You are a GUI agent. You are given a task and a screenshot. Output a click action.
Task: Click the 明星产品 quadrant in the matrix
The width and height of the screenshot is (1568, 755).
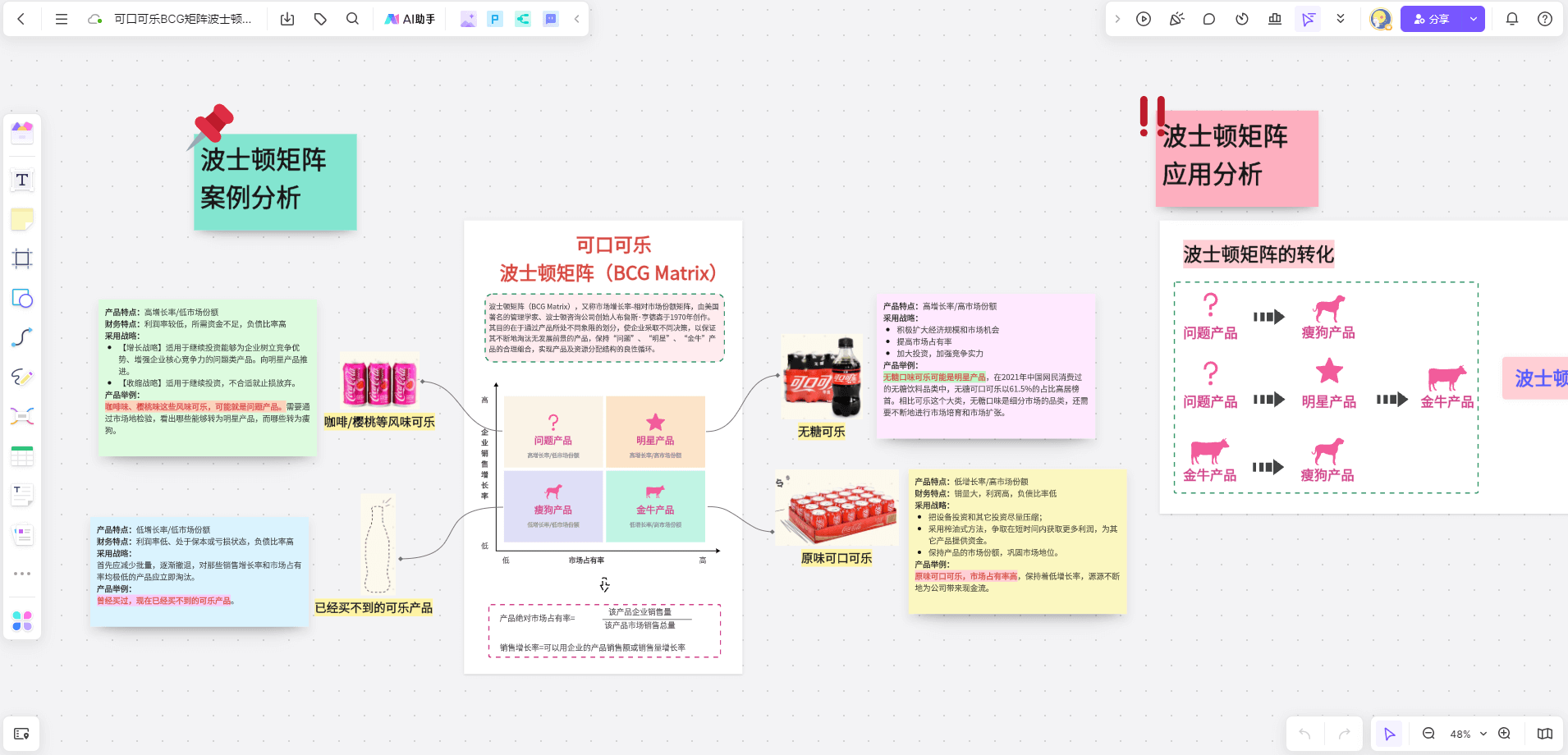[x=655, y=432]
